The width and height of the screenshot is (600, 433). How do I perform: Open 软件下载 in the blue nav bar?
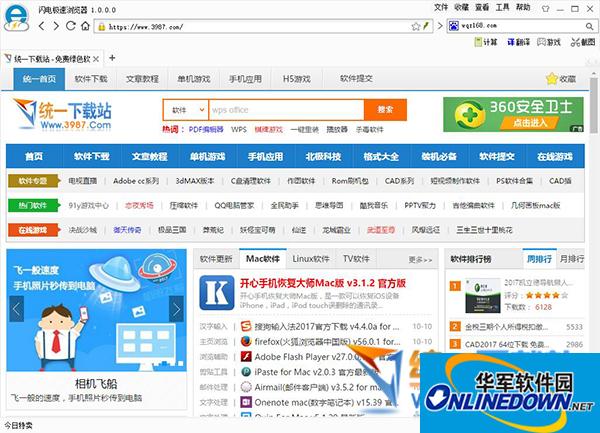91,156
